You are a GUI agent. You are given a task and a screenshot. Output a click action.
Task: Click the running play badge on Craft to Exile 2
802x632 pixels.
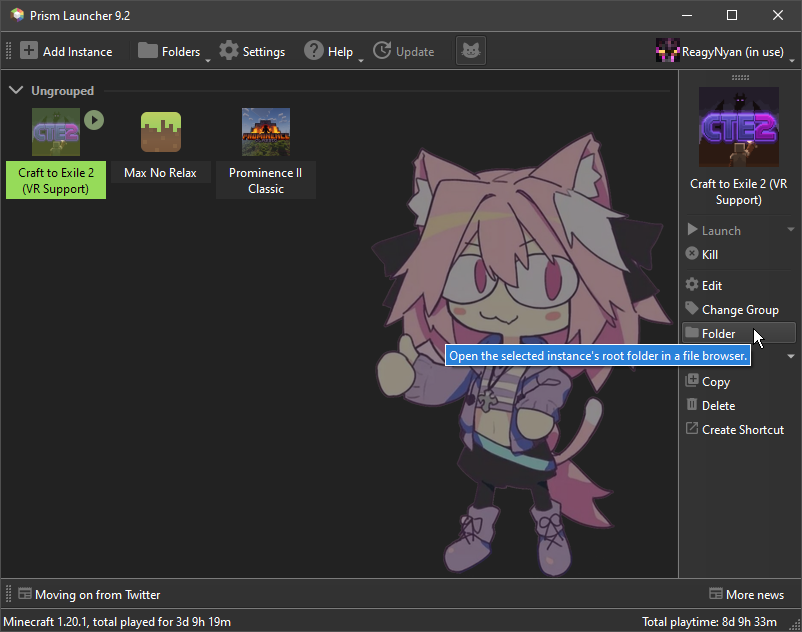[x=94, y=120]
